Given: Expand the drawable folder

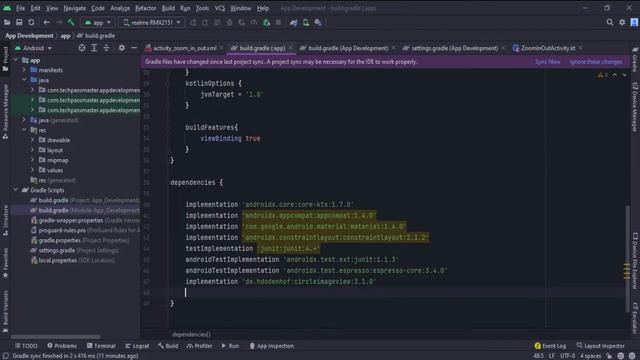Looking at the screenshot, I should tap(32, 140).
